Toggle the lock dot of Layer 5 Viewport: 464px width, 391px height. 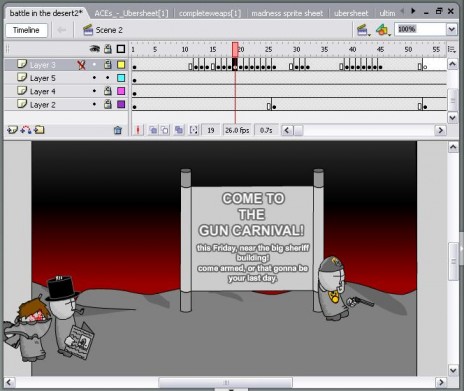pyautogui.click(x=107, y=78)
